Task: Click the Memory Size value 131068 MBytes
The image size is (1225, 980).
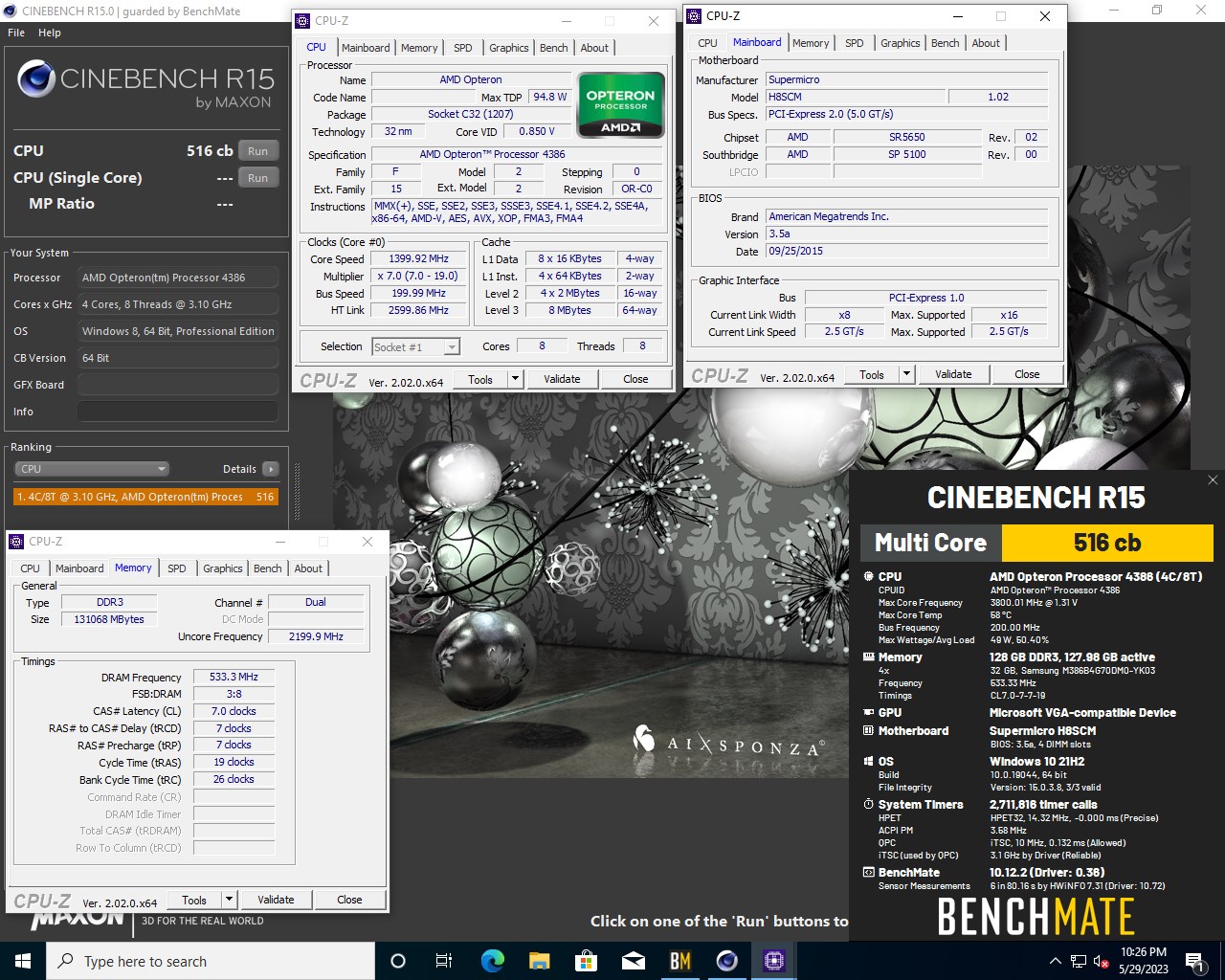Action: 109,619
